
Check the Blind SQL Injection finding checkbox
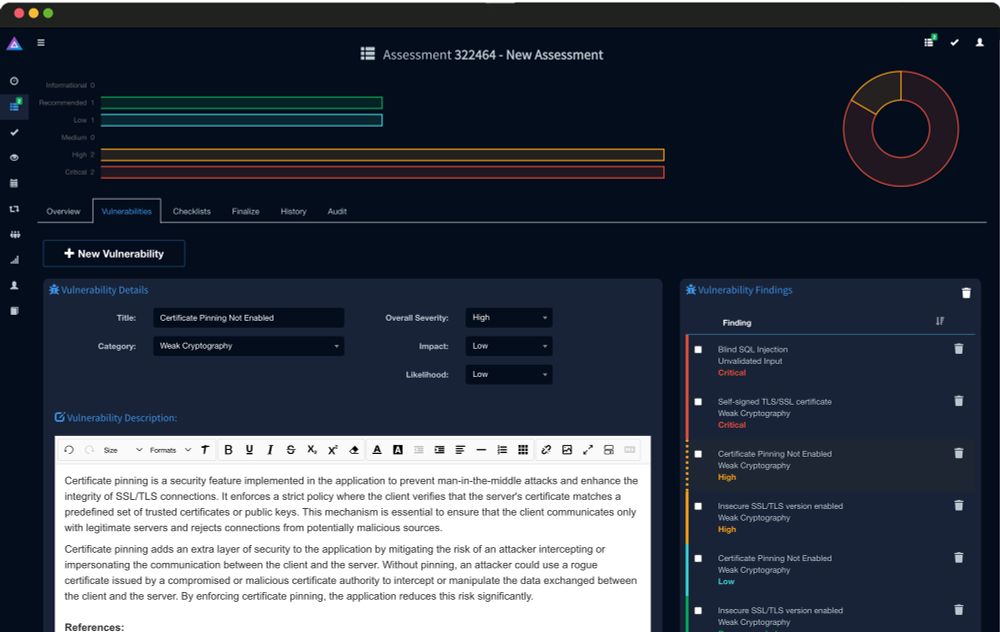pyautogui.click(x=698, y=349)
